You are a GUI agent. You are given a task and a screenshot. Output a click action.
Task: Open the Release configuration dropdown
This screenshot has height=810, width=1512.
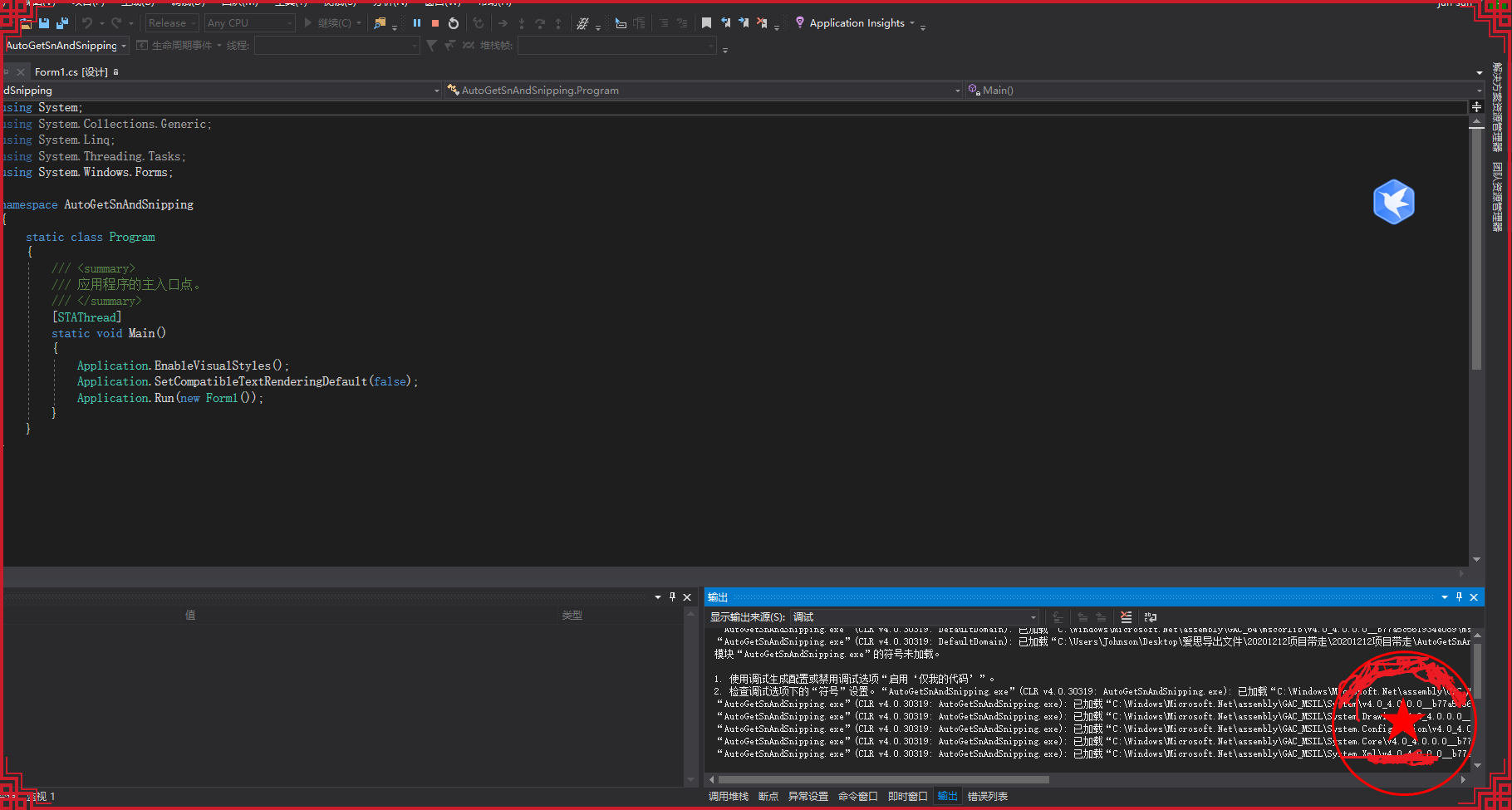(172, 23)
